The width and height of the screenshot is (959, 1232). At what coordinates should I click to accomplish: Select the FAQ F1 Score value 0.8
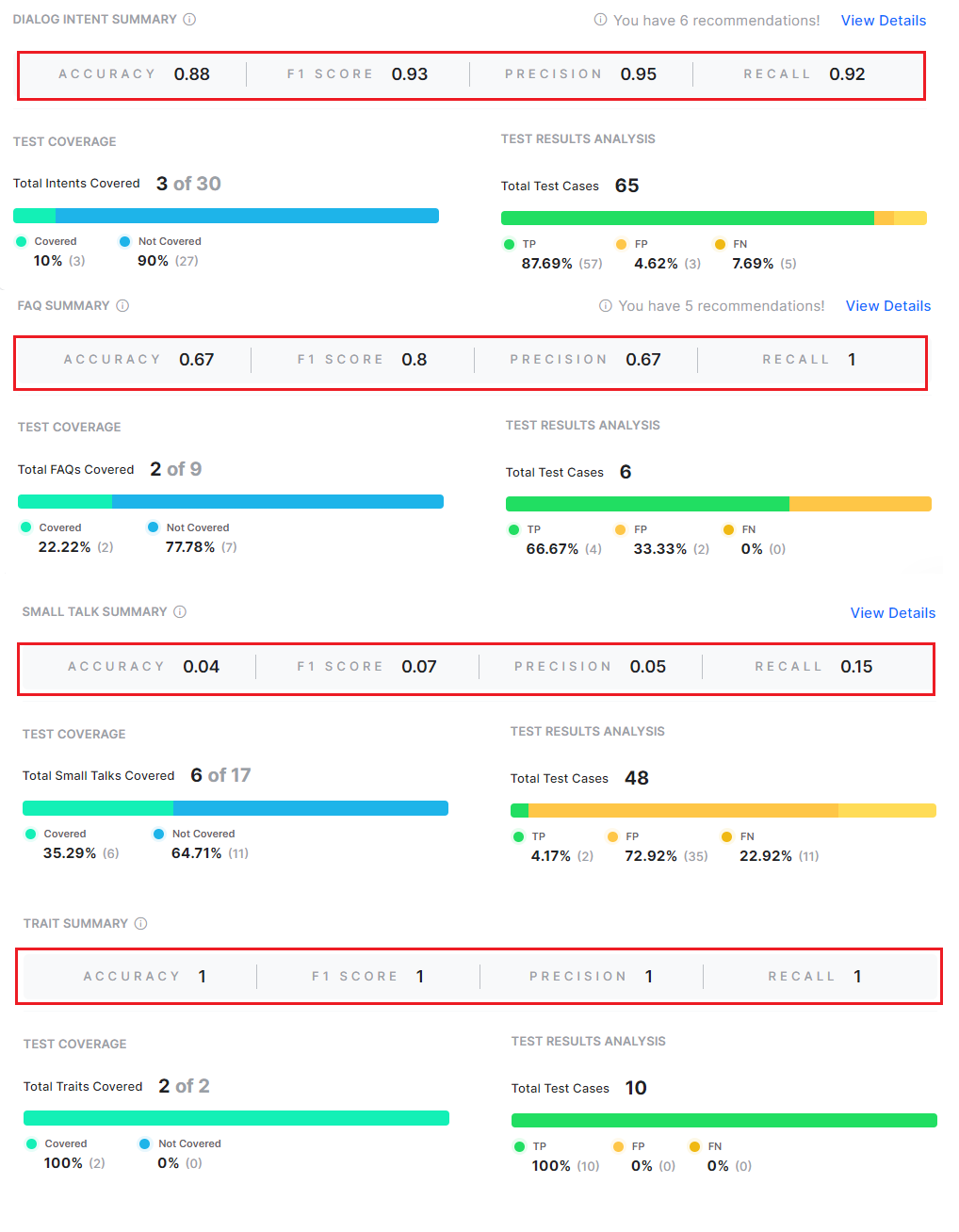coord(414,360)
